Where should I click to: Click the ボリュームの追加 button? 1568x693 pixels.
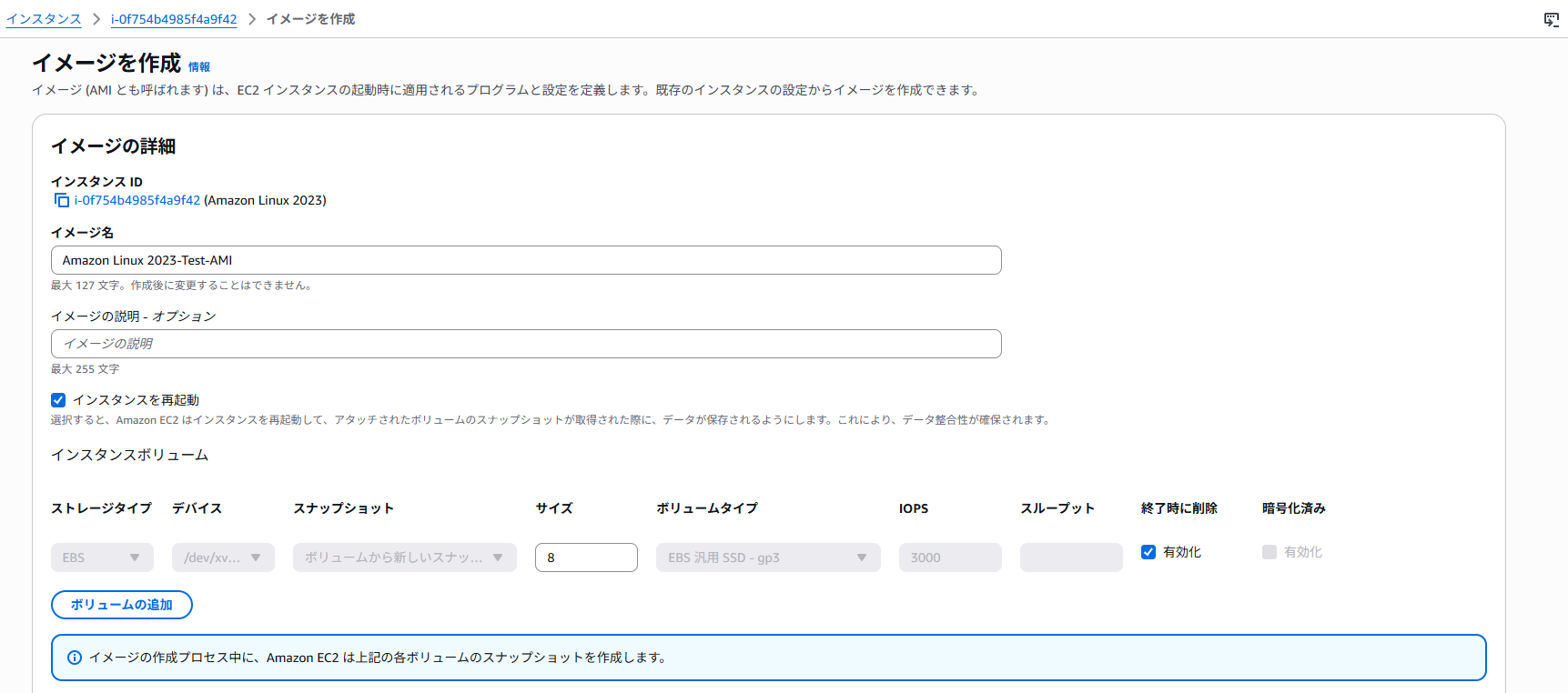[x=121, y=605]
